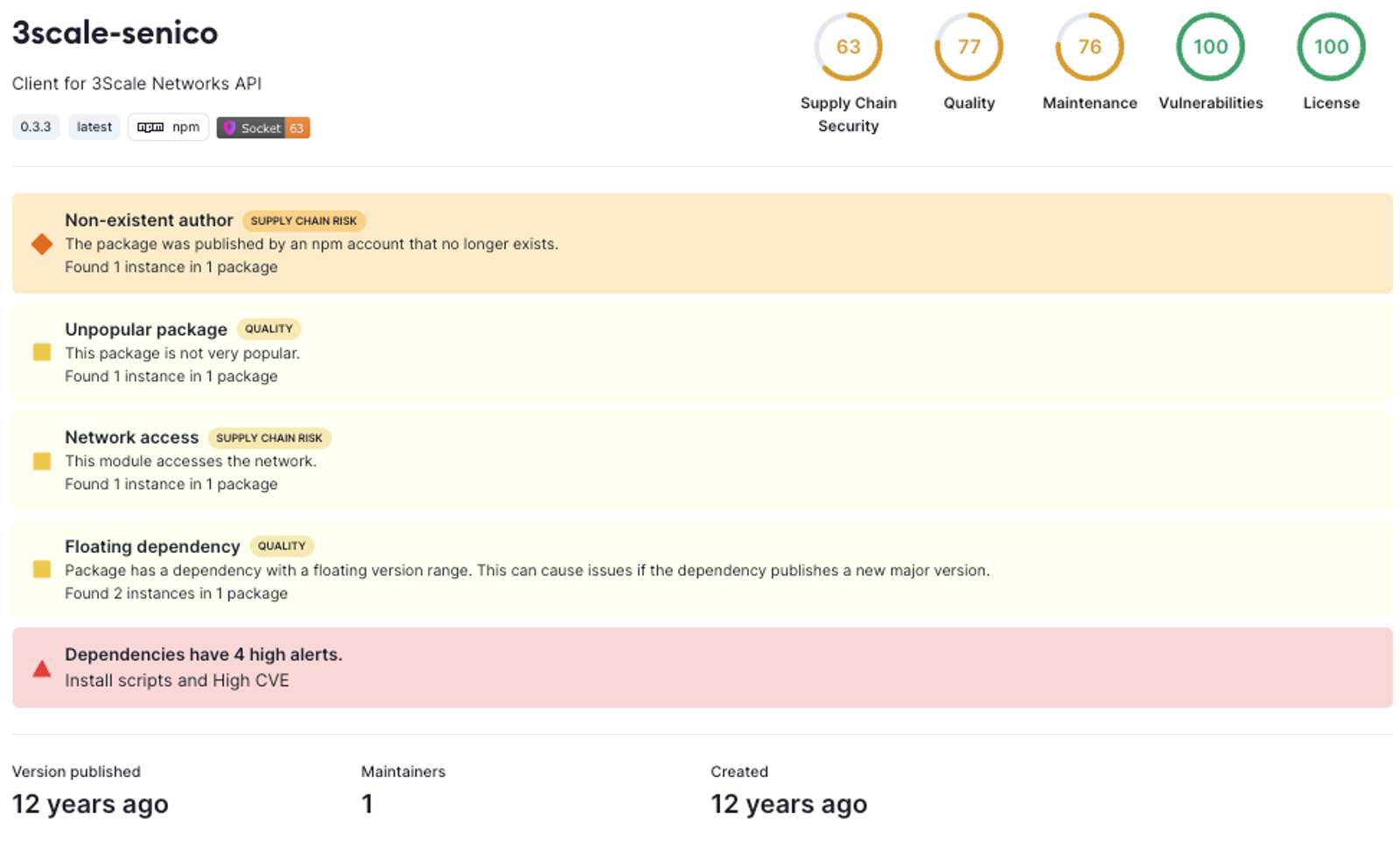Viewport: 1400px width, 847px height.
Task: Click the Created label
Action: click(739, 772)
